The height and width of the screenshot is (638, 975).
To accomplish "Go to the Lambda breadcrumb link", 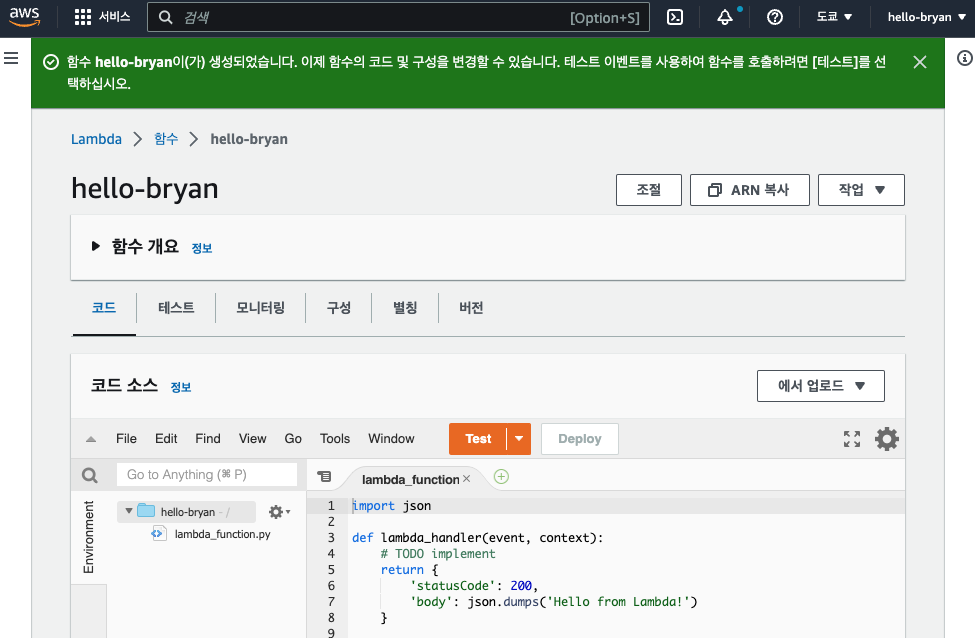I will point(96,139).
